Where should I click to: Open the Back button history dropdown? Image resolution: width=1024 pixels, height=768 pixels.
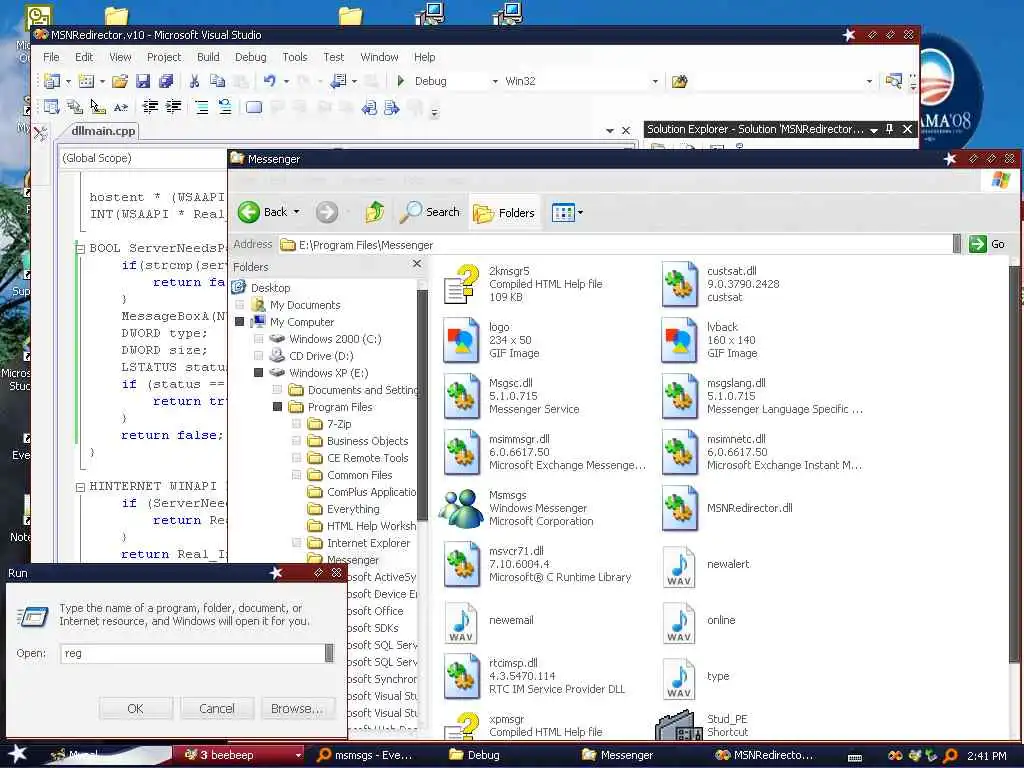(x=296, y=212)
